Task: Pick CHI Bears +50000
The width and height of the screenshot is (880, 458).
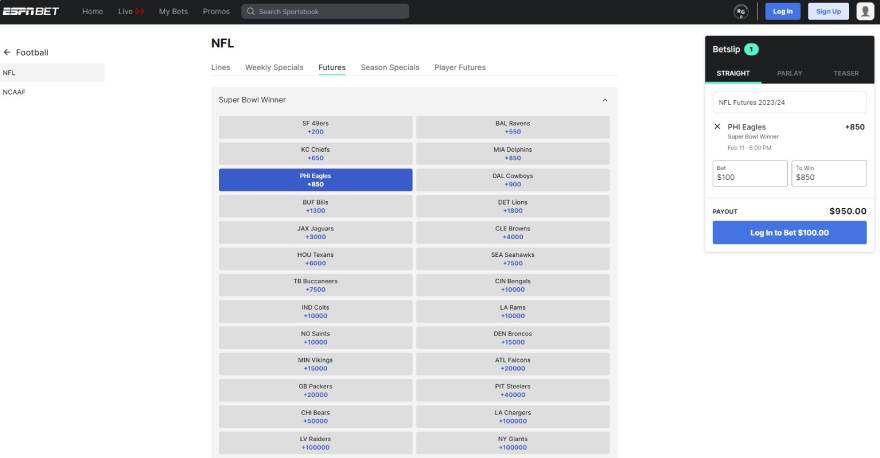Action: [315, 416]
